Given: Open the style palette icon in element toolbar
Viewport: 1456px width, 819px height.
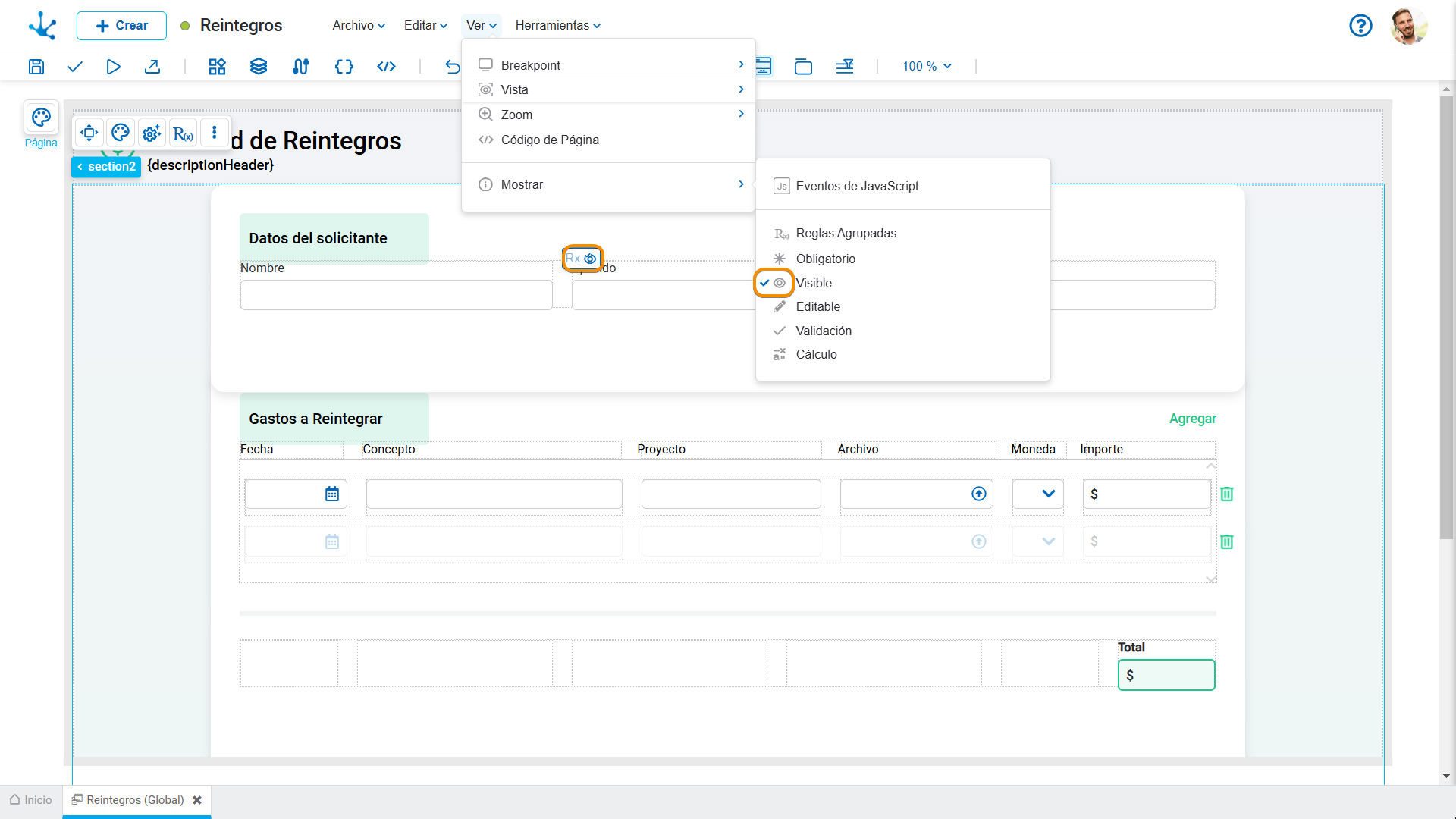Looking at the screenshot, I should [x=120, y=133].
